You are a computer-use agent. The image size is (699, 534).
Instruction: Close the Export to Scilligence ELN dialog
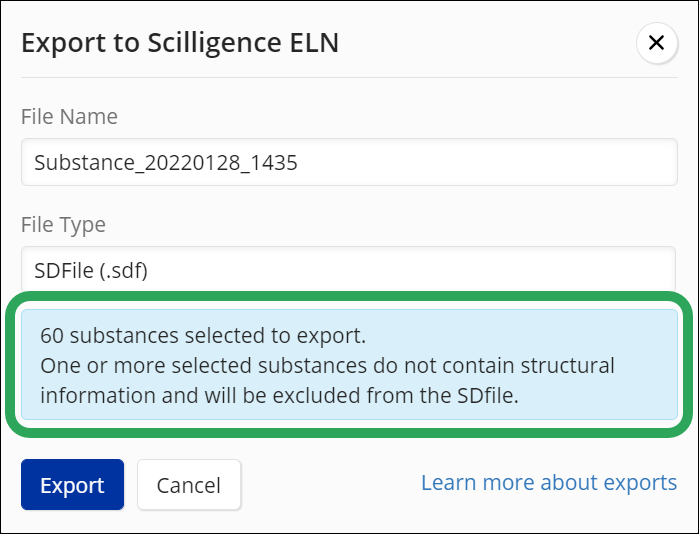656,43
